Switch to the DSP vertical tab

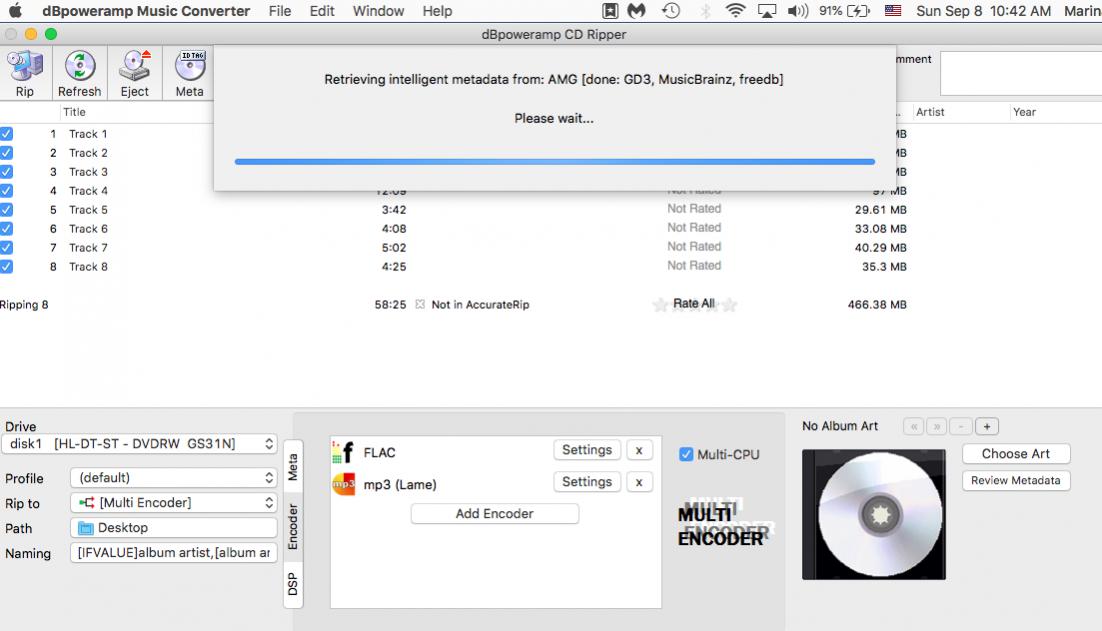point(293,584)
